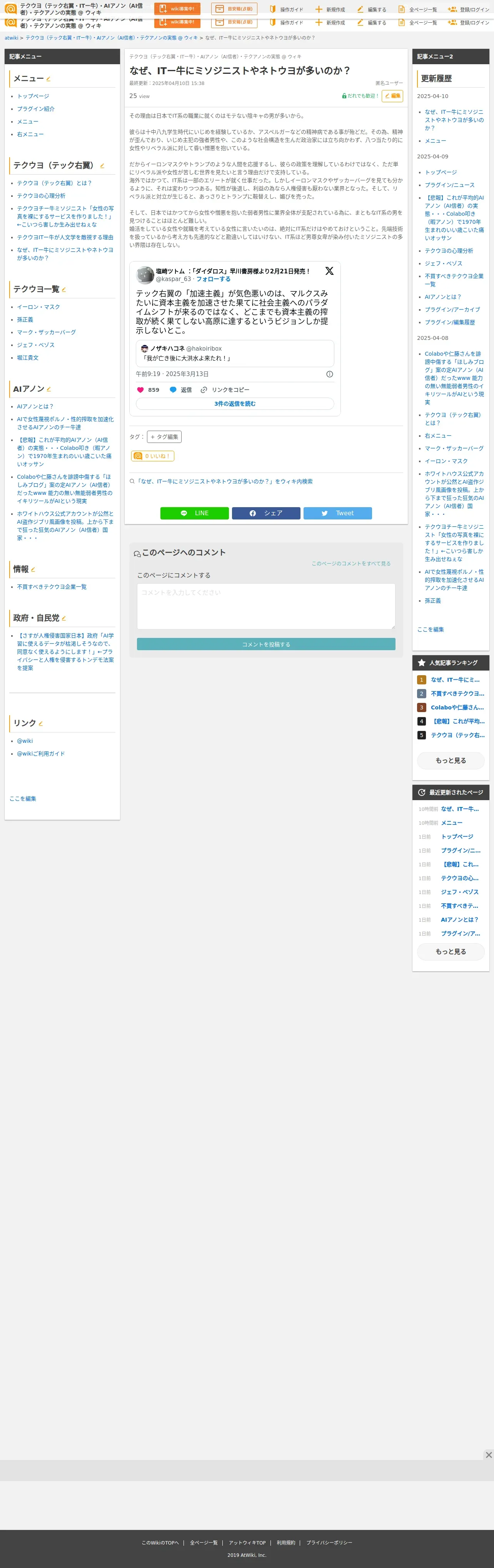Open 孫正義 in テクウヨ一覧
The image size is (494, 1568).
(x=25, y=320)
